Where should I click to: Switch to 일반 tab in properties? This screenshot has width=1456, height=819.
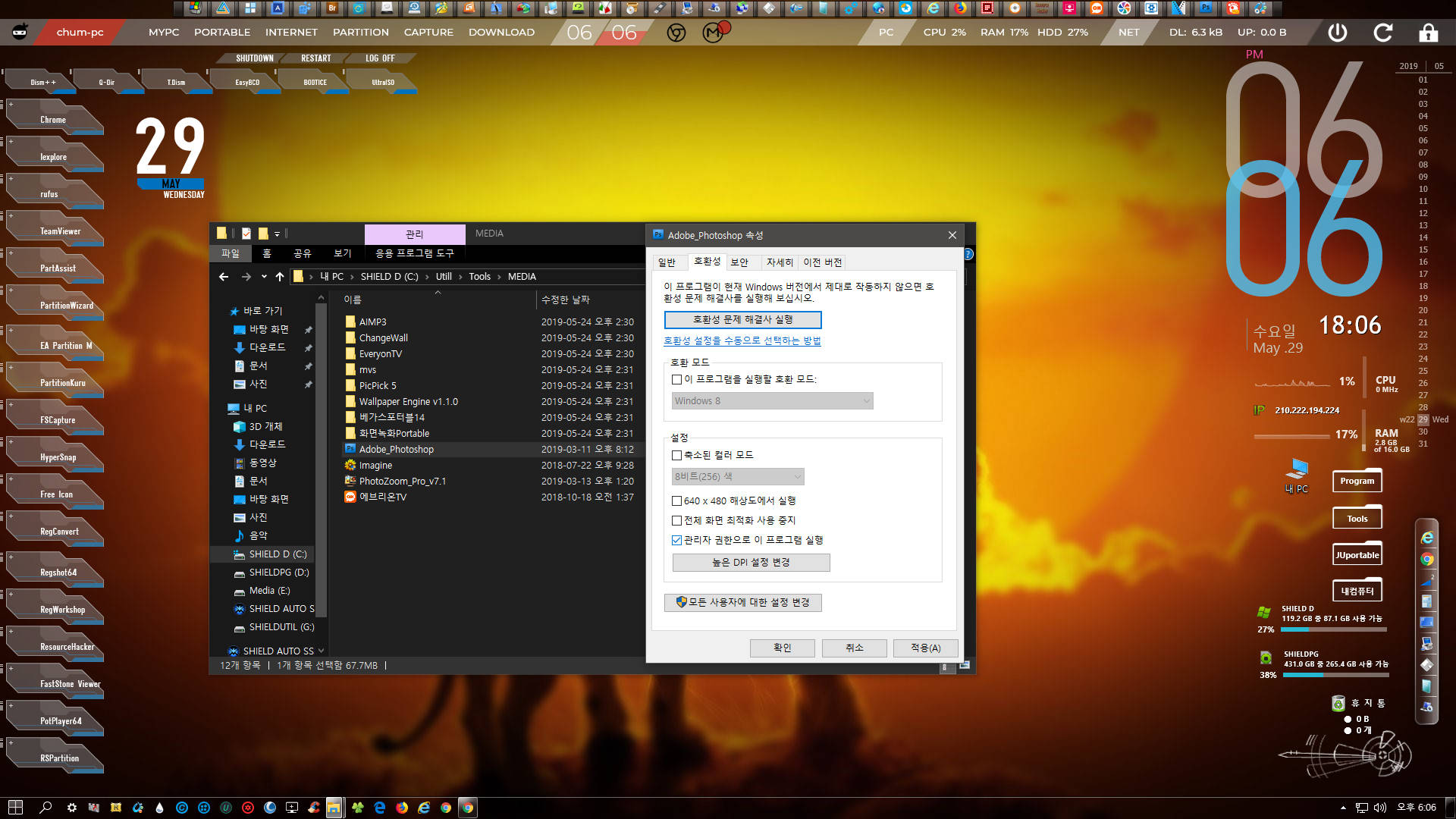click(x=667, y=262)
